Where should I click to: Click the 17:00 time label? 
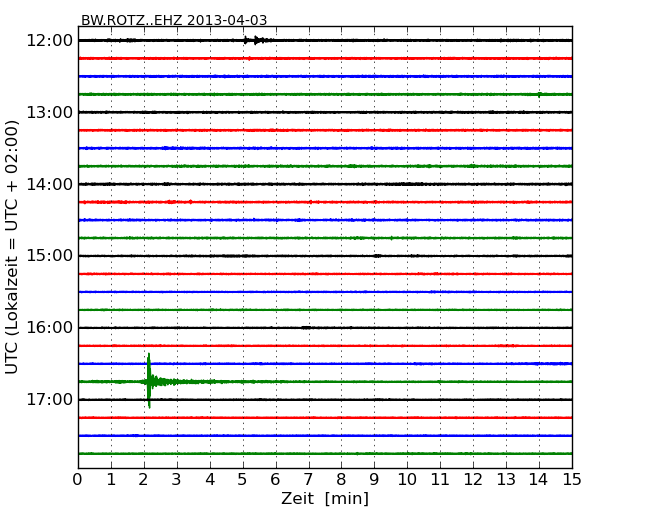[x=49, y=399]
